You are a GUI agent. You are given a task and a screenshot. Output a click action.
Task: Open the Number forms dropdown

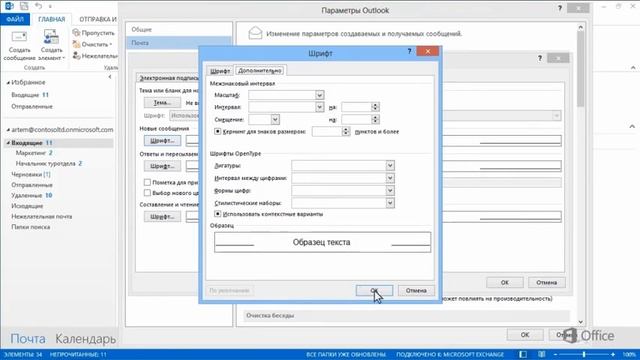390,191
